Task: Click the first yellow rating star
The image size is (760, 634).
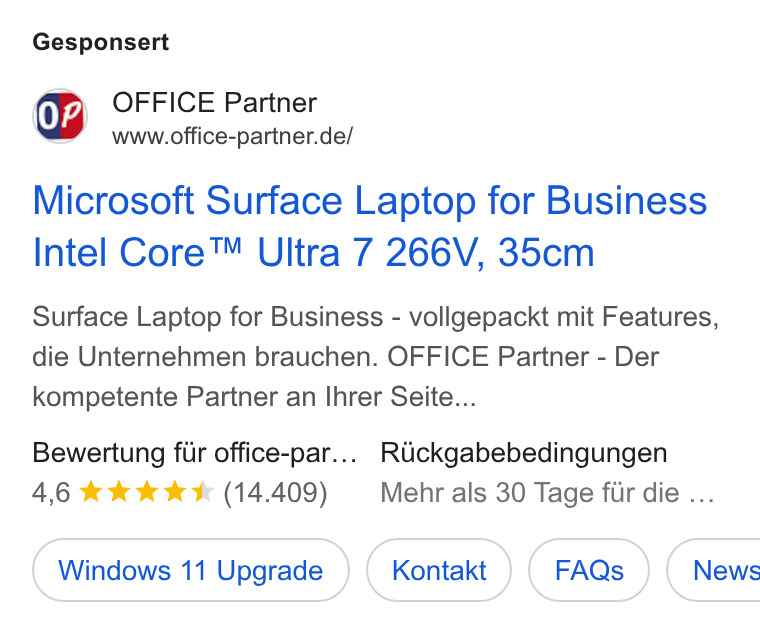Action: (91, 491)
